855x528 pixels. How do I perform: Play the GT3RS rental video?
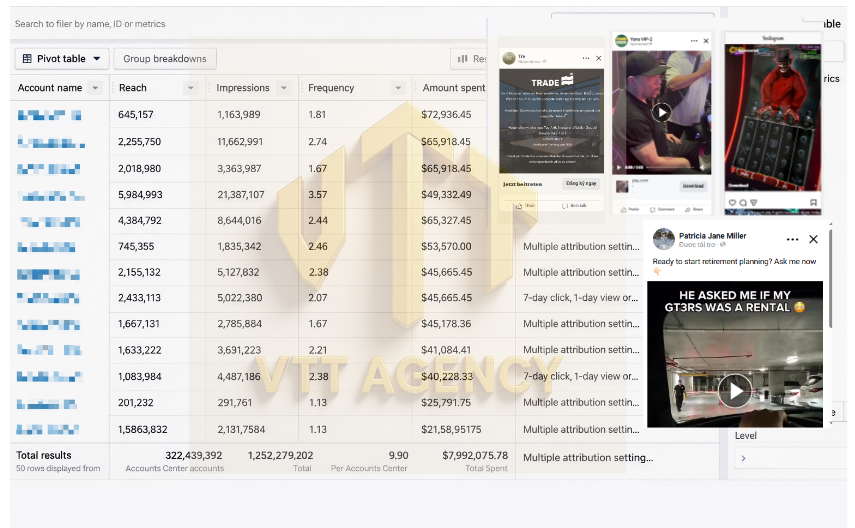tap(734, 391)
